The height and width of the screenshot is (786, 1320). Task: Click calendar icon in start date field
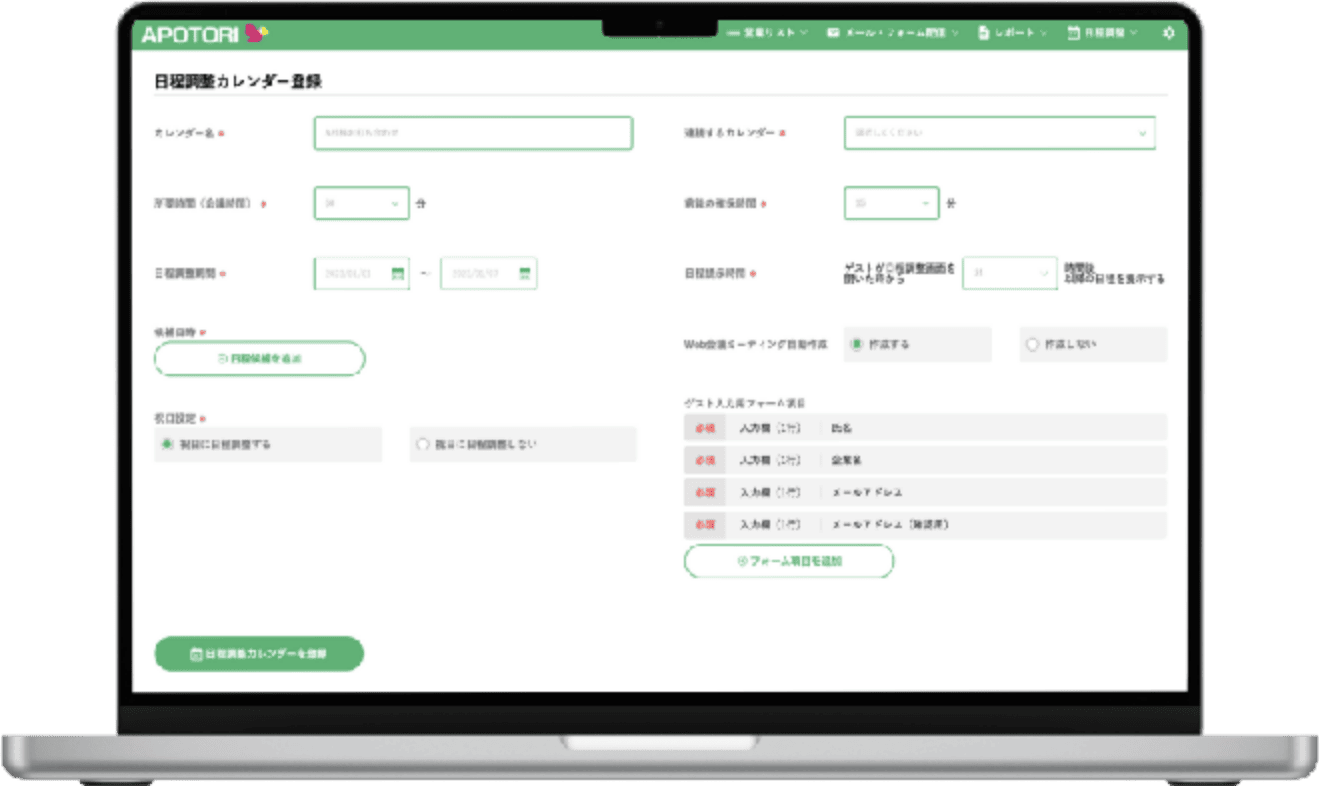point(397,273)
